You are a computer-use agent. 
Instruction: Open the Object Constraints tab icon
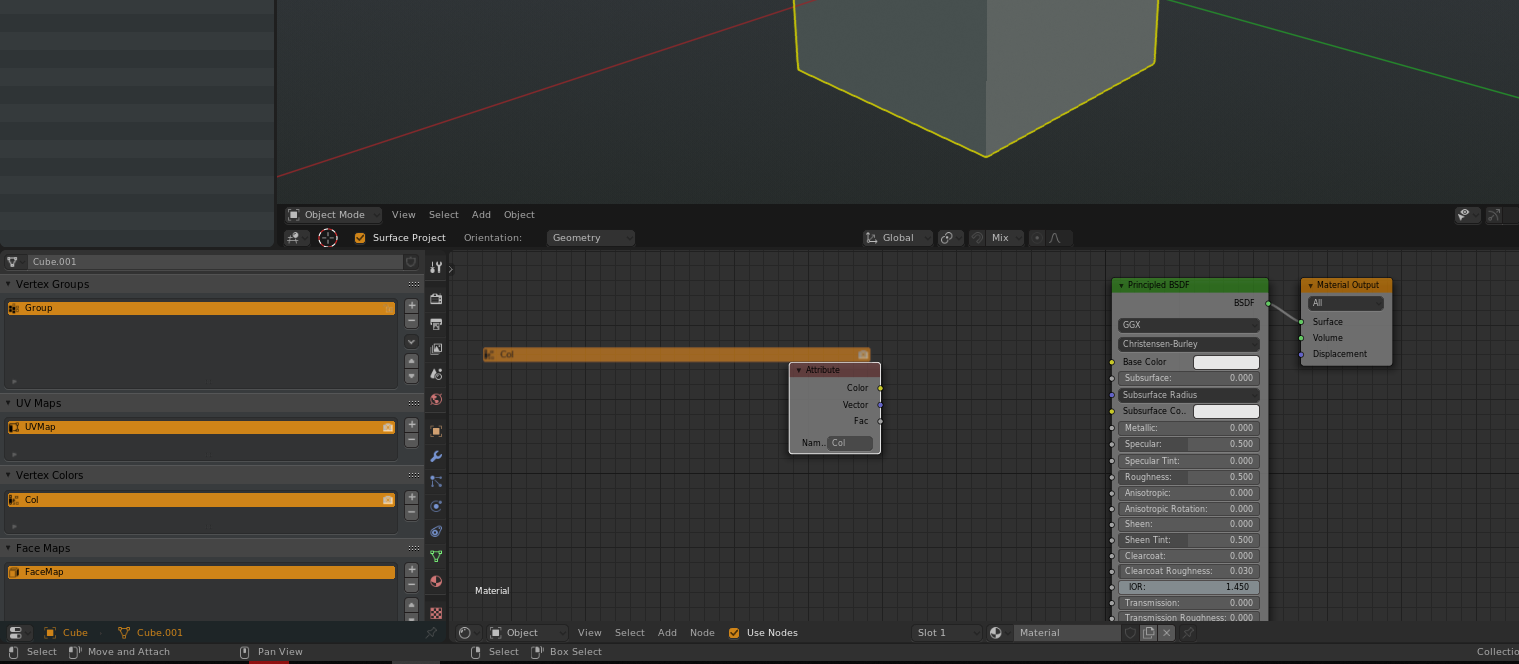coord(436,531)
